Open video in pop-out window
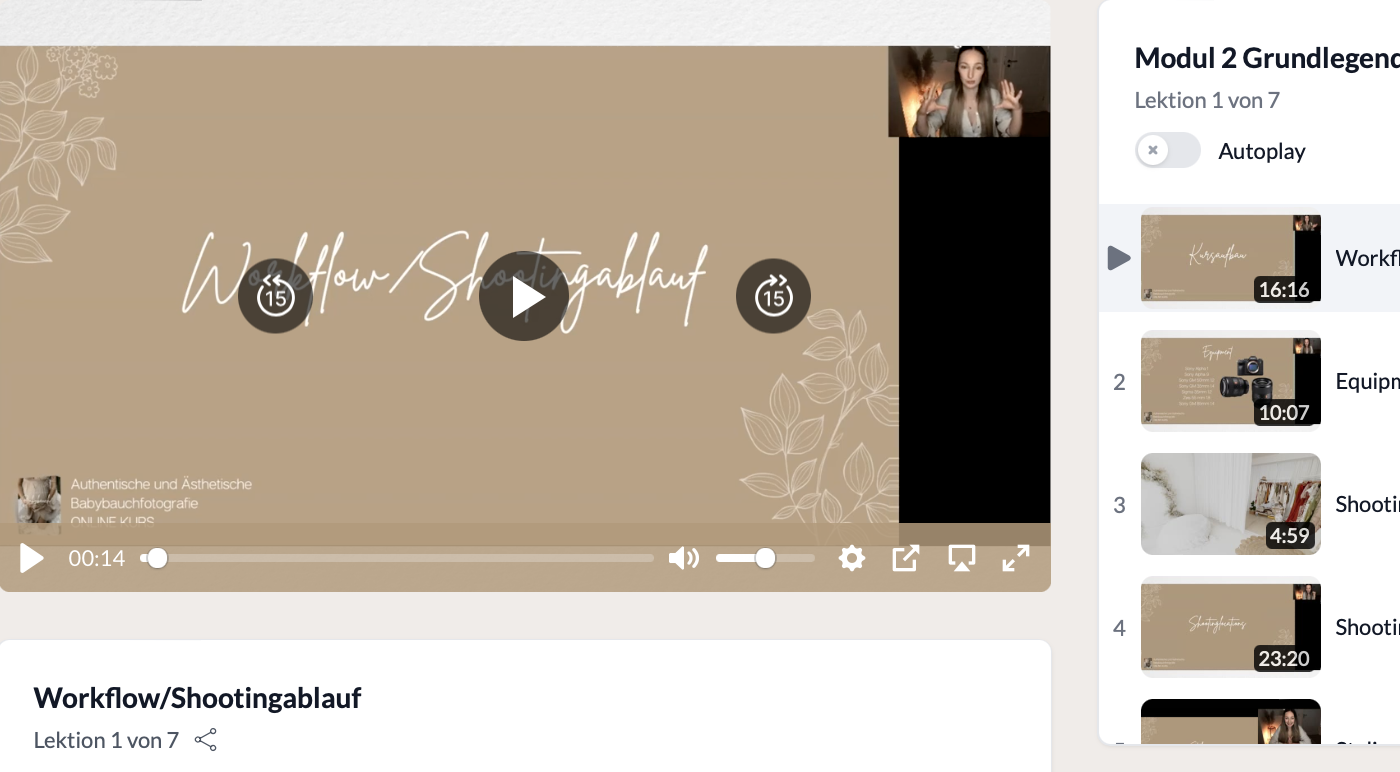The image size is (1400, 772). click(905, 558)
